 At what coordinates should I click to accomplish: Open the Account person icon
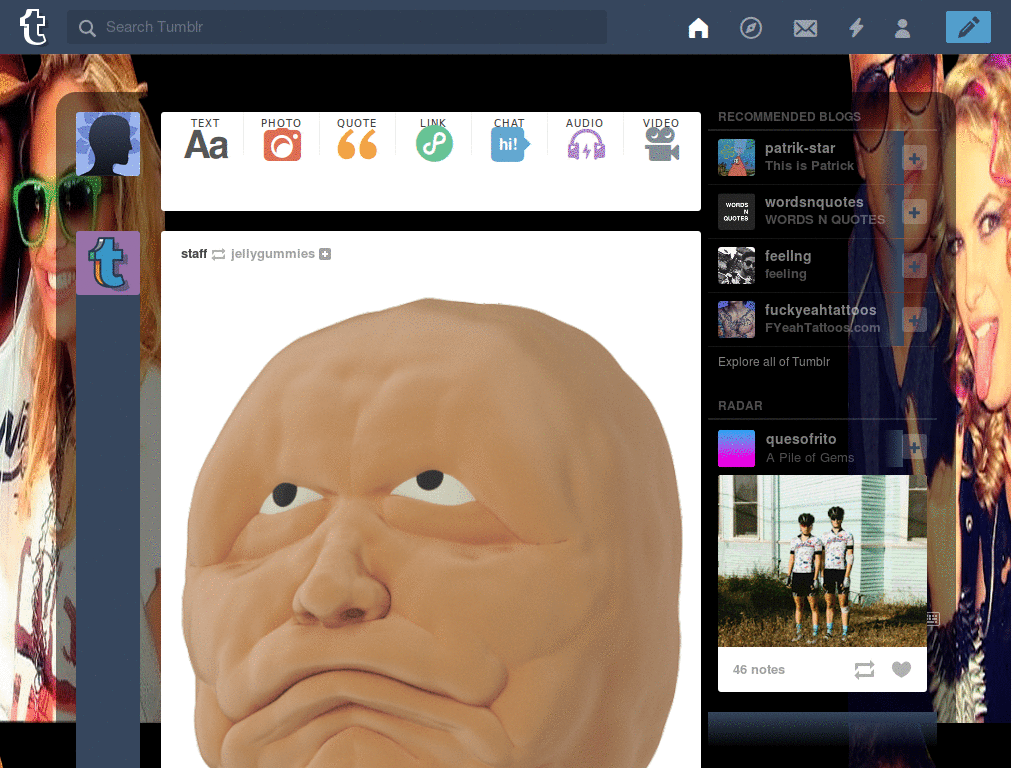point(903,28)
